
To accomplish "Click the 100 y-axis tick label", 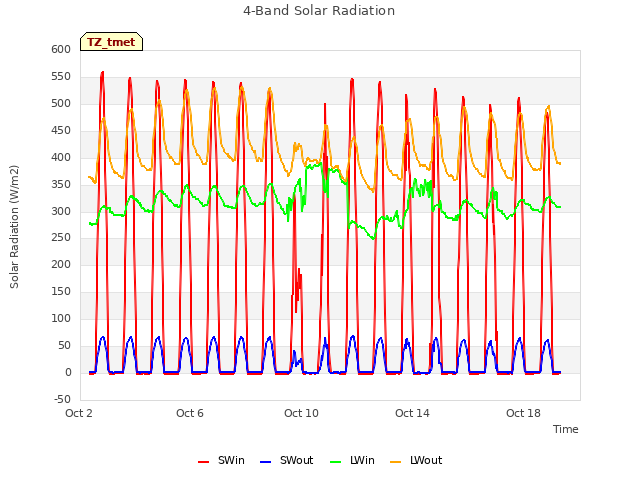I will 61,318.
